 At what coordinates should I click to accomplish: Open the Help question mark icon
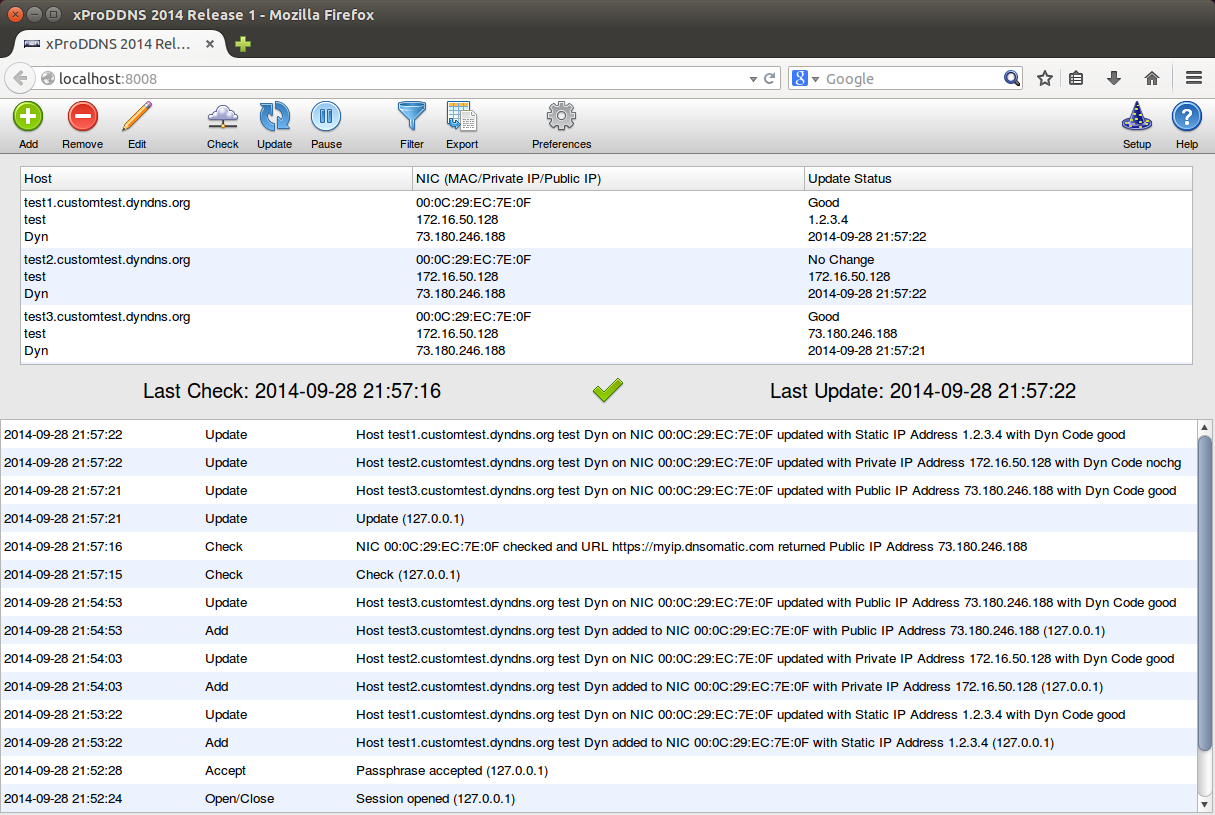coord(1186,117)
